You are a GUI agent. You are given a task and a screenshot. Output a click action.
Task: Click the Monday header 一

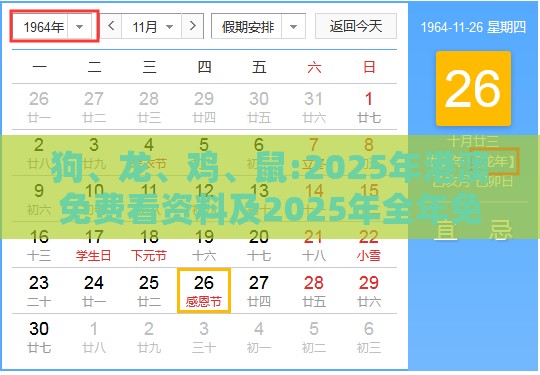click(x=39, y=66)
